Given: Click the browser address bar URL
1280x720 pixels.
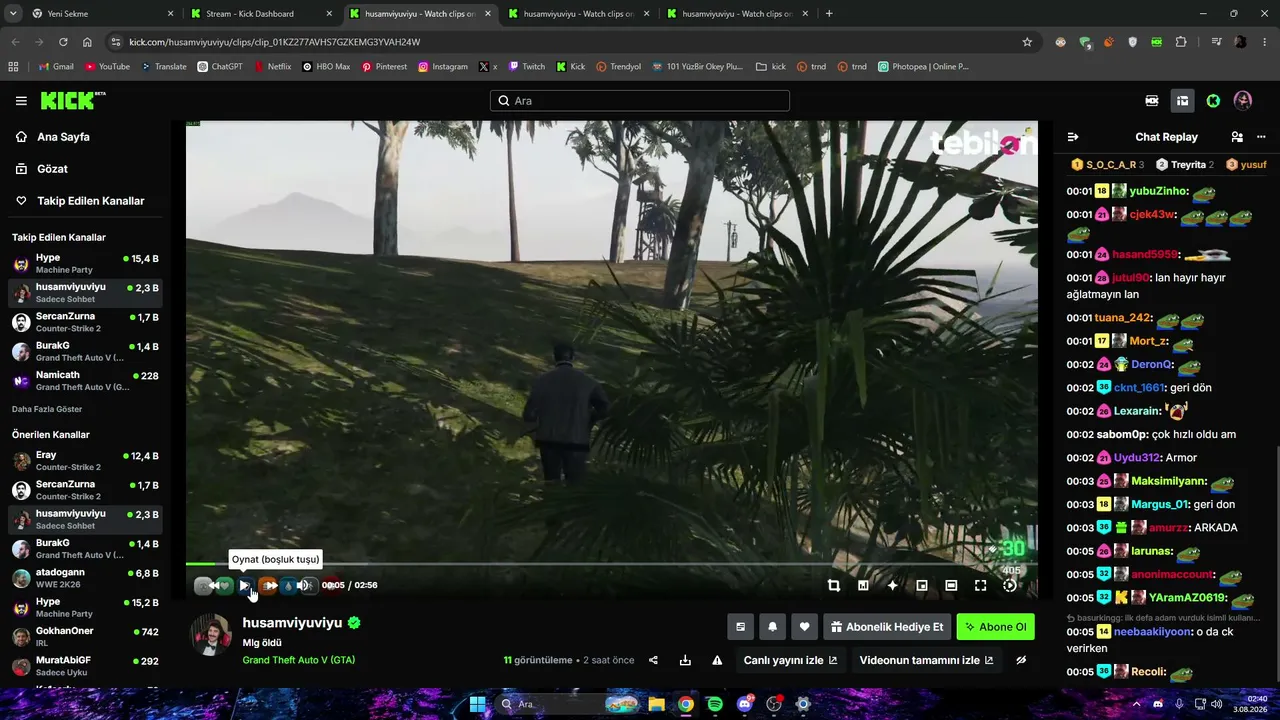Looking at the screenshot, I should tap(274, 42).
